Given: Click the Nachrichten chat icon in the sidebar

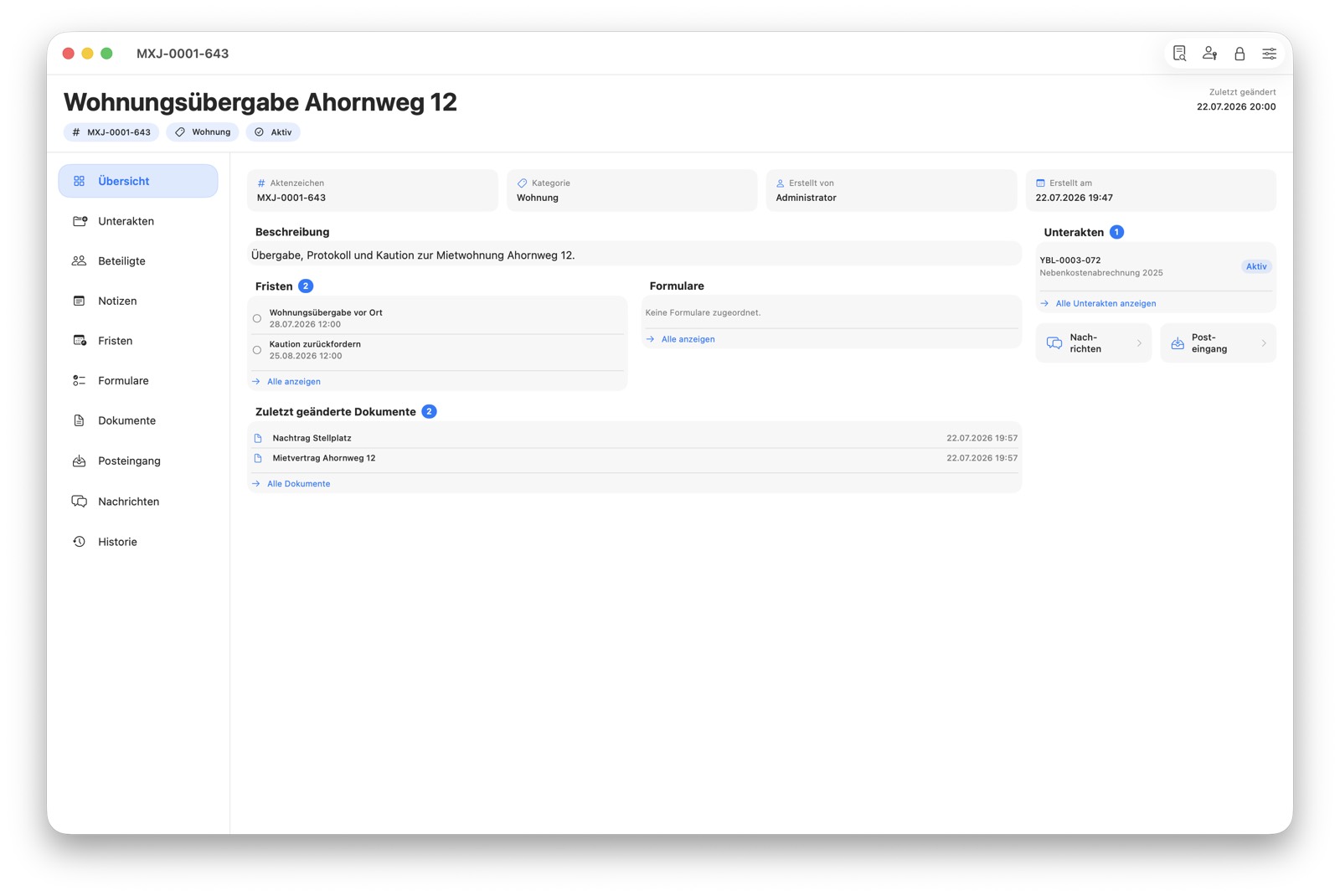Looking at the screenshot, I should [x=80, y=502].
